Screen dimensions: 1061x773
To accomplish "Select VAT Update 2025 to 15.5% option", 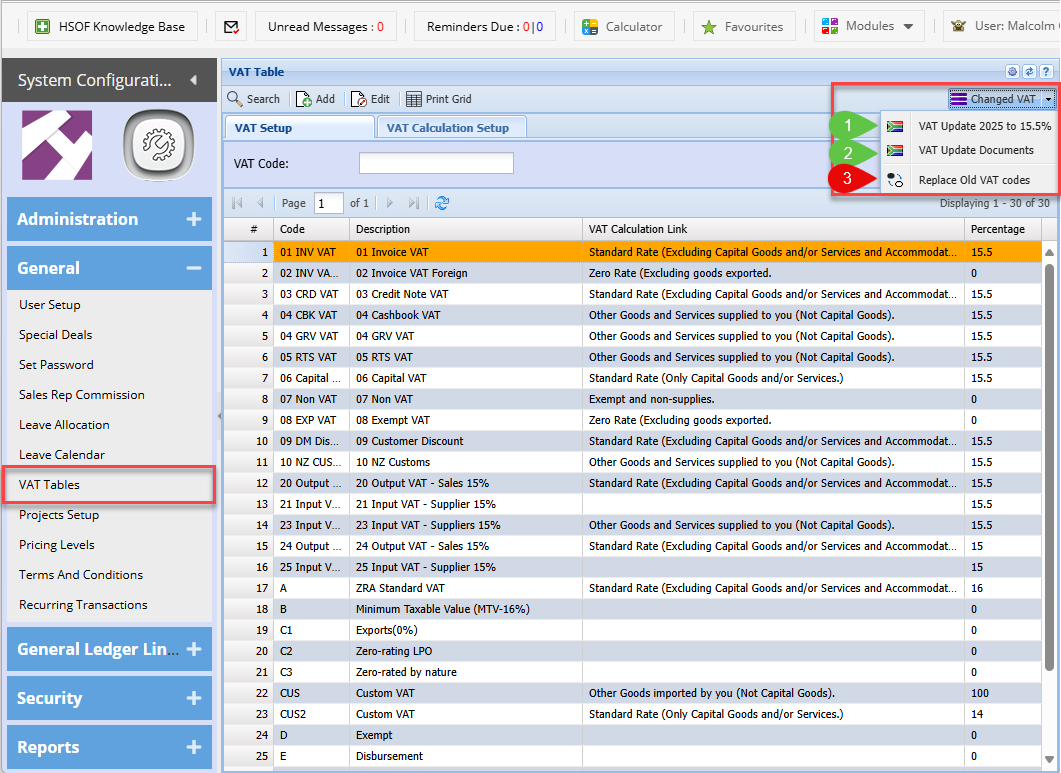I will [x=984, y=126].
